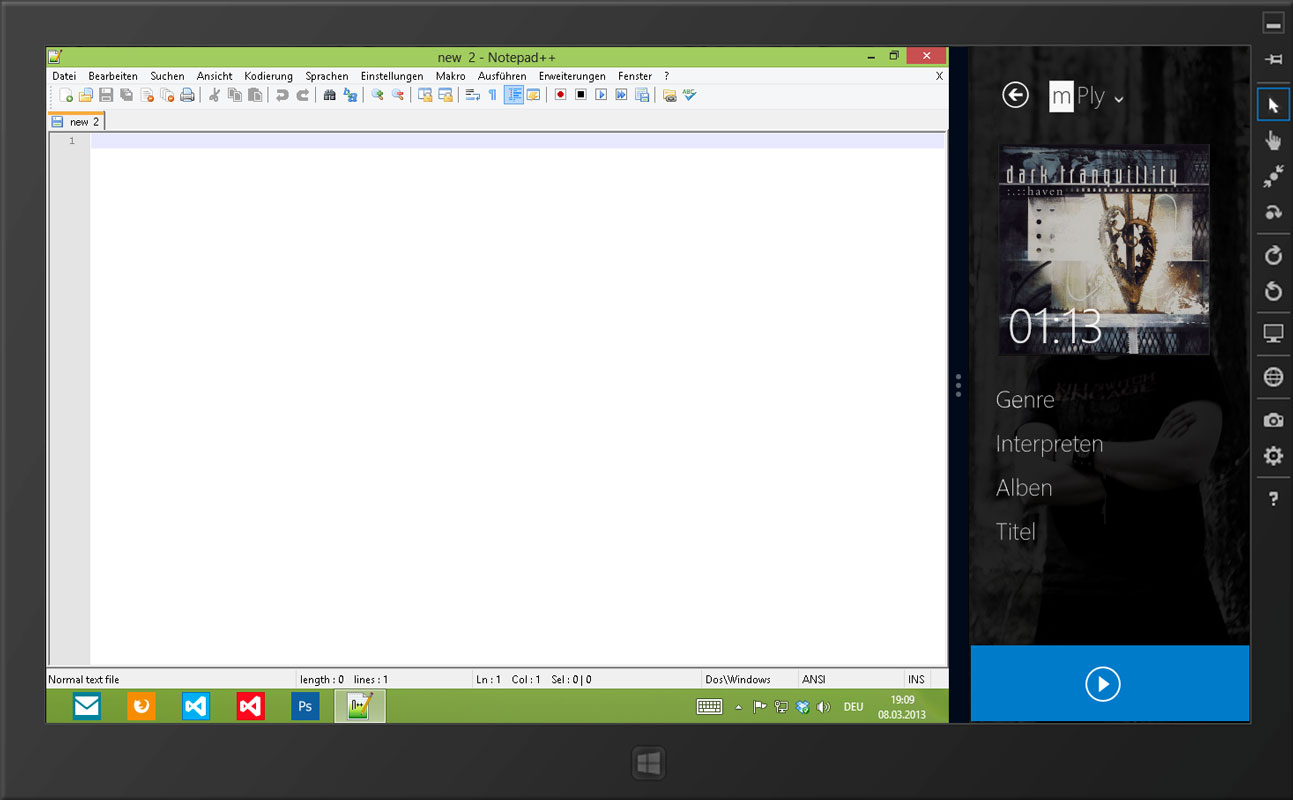The image size is (1293, 800).
Task: Expand the mPly title dropdown chevron
Action: 1119,98
